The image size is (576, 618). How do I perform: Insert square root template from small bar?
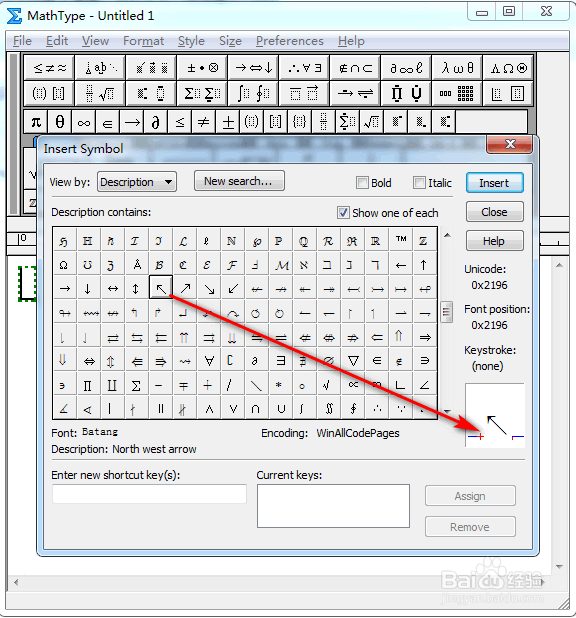pos(371,122)
